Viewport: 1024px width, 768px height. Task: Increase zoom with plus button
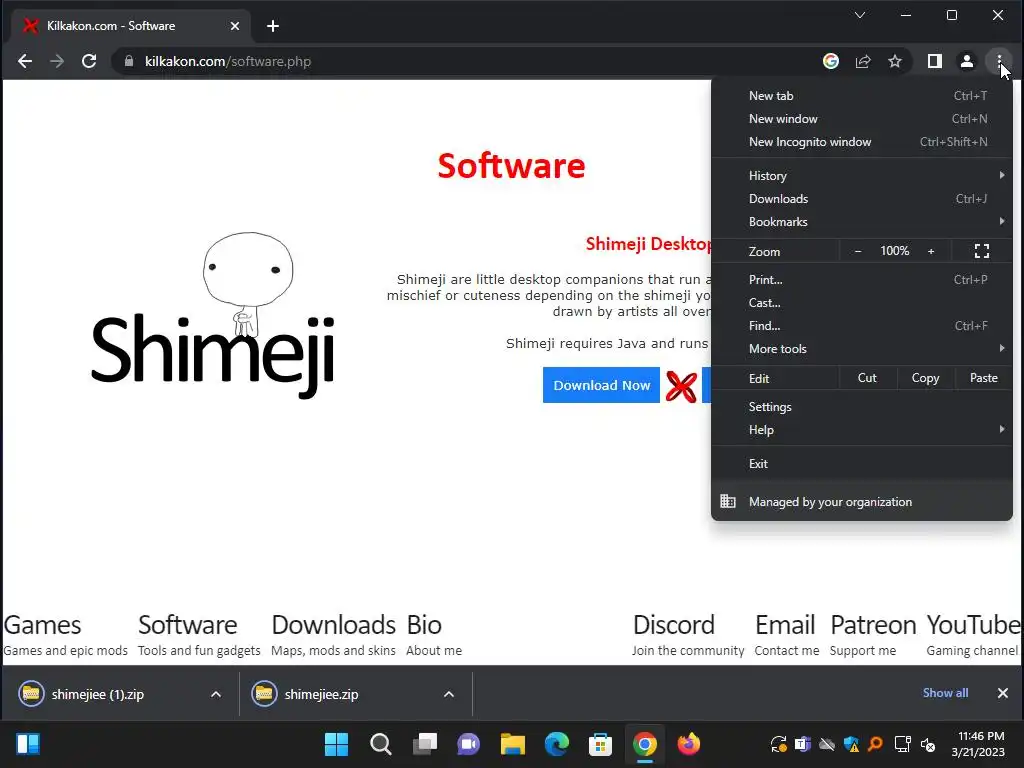coord(931,251)
